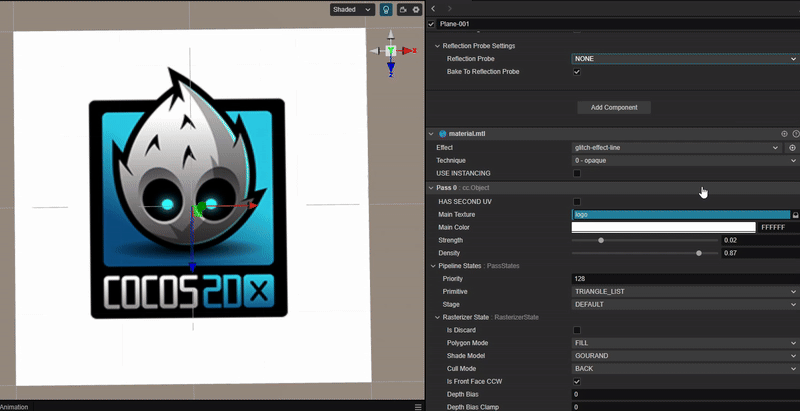
Task: Go forward in inspector history
Action: pos(449,9)
